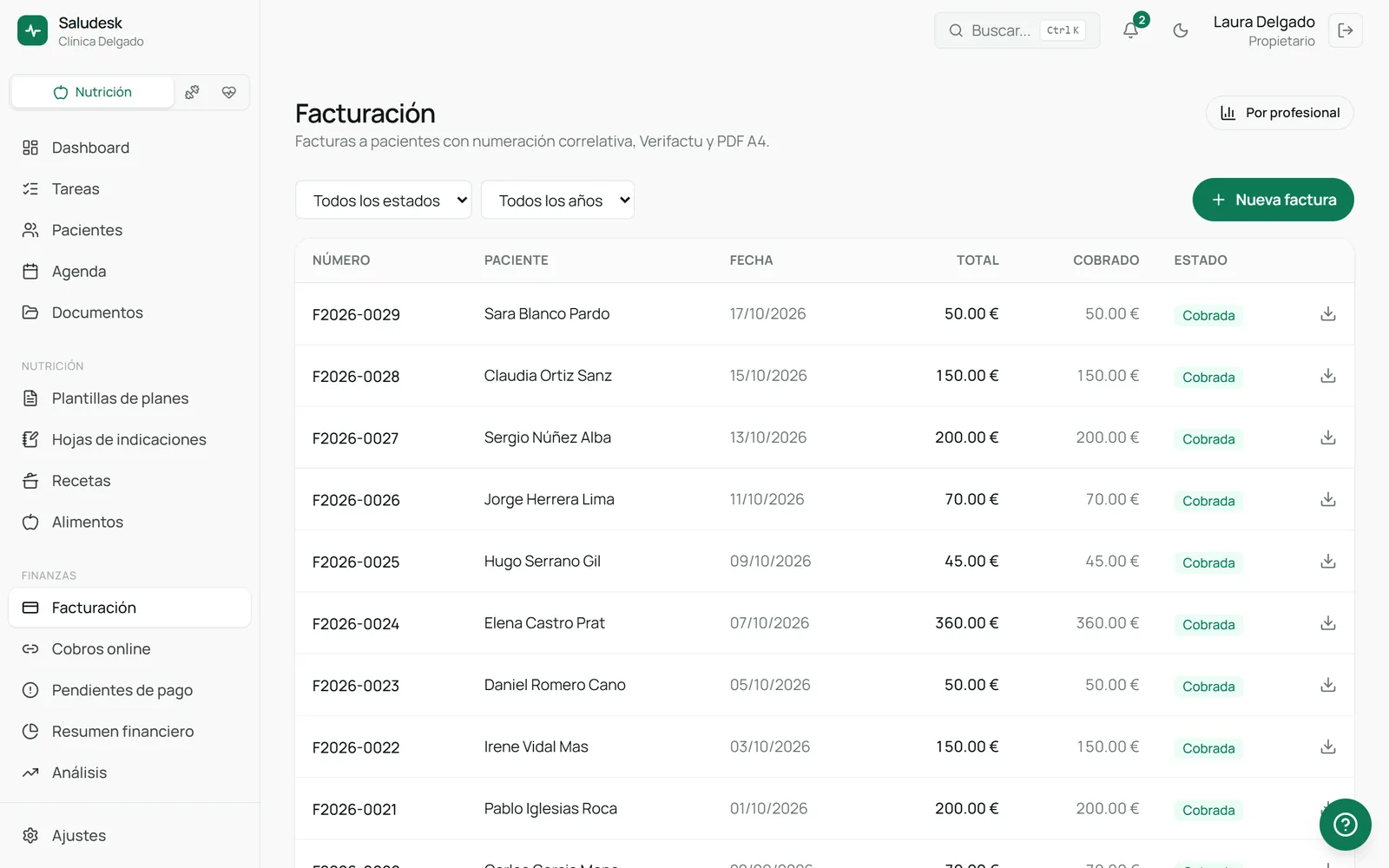Open Recetas section
1389x868 pixels.
[130, 481]
